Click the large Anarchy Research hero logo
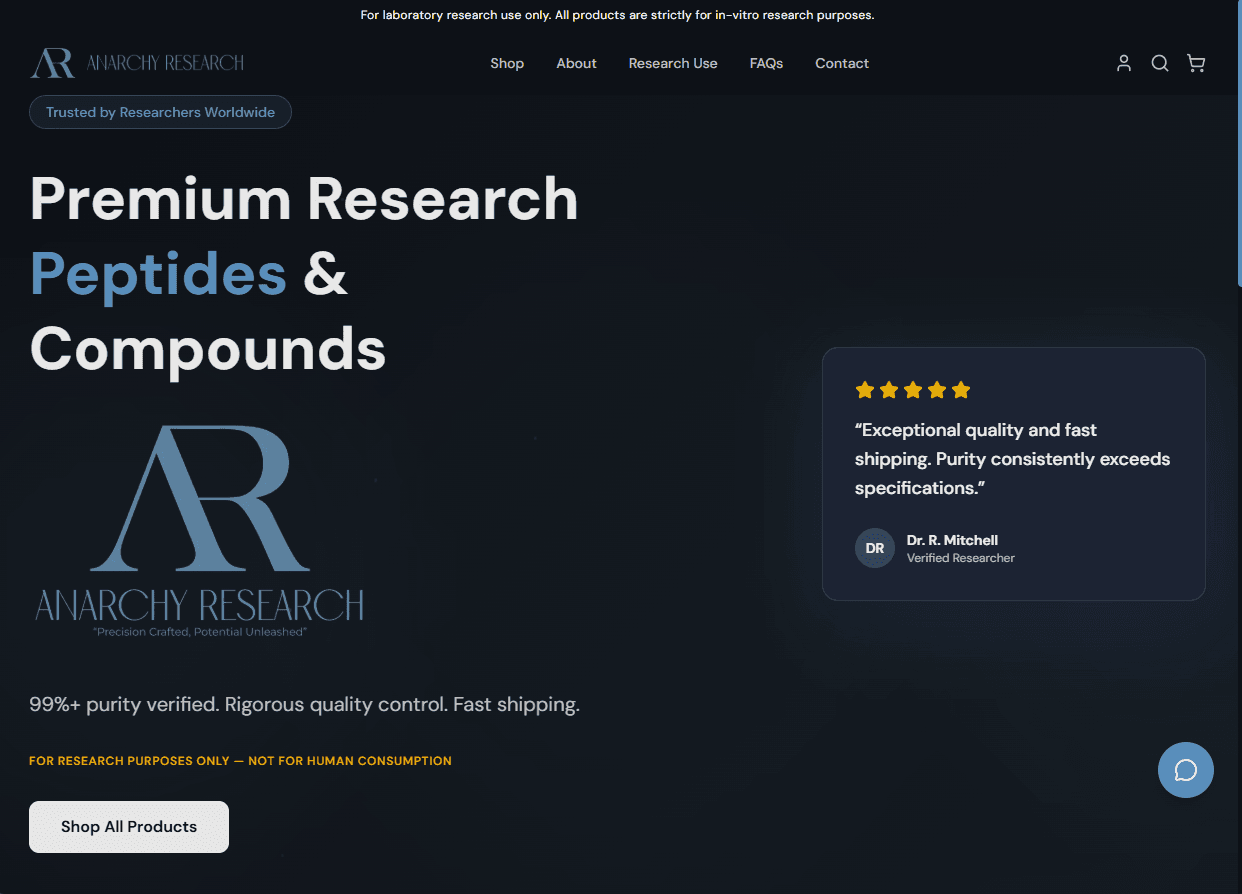Image resolution: width=1242 pixels, height=894 pixels. point(200,531)
